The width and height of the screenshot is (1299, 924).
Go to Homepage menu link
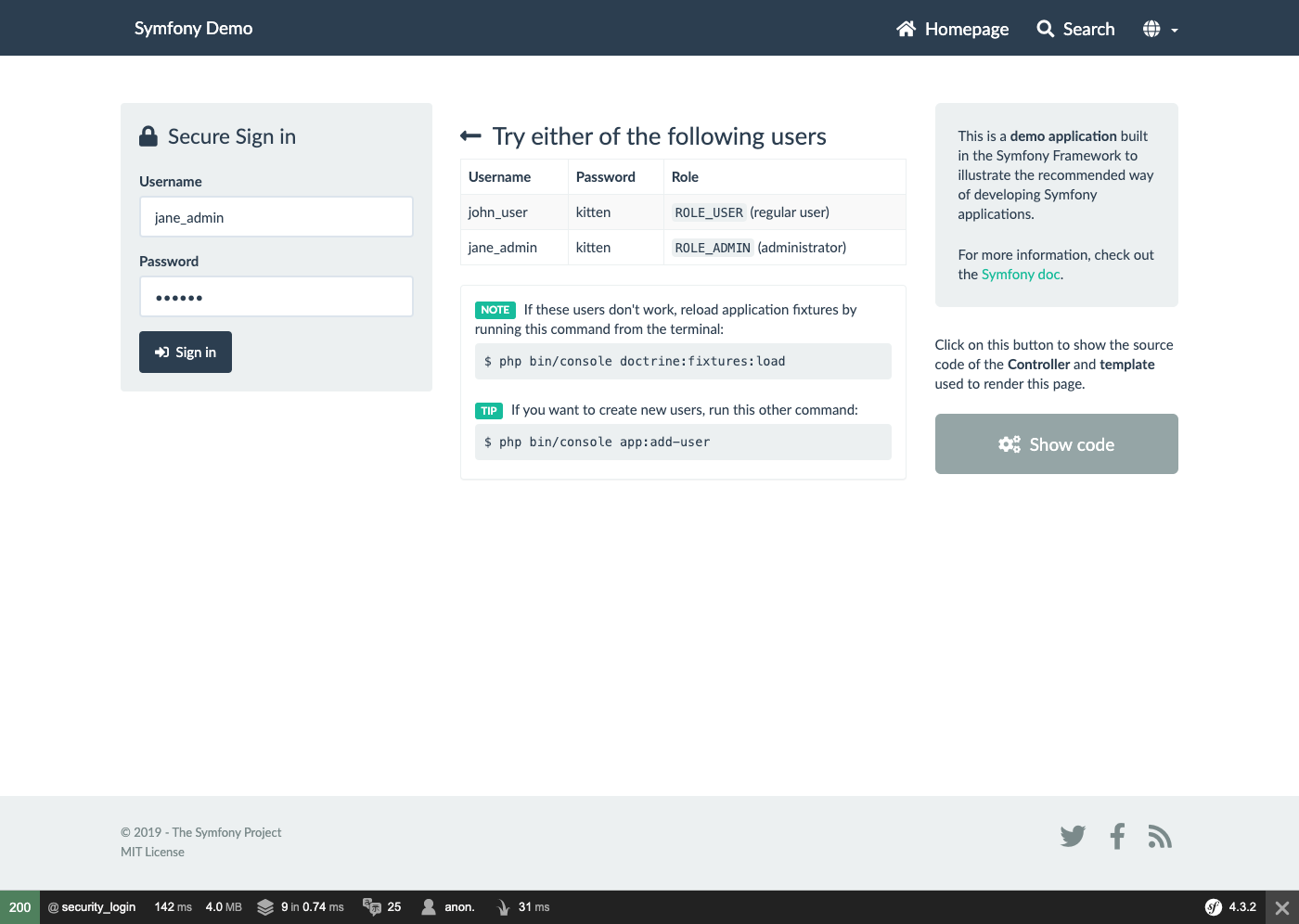coord(952,29)
